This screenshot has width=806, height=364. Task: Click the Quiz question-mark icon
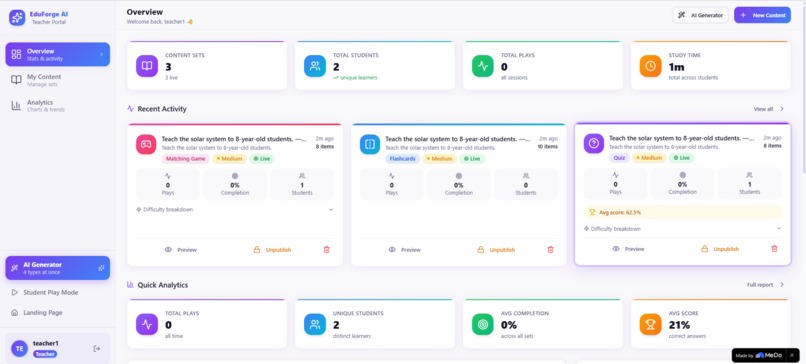coord(594,143)
